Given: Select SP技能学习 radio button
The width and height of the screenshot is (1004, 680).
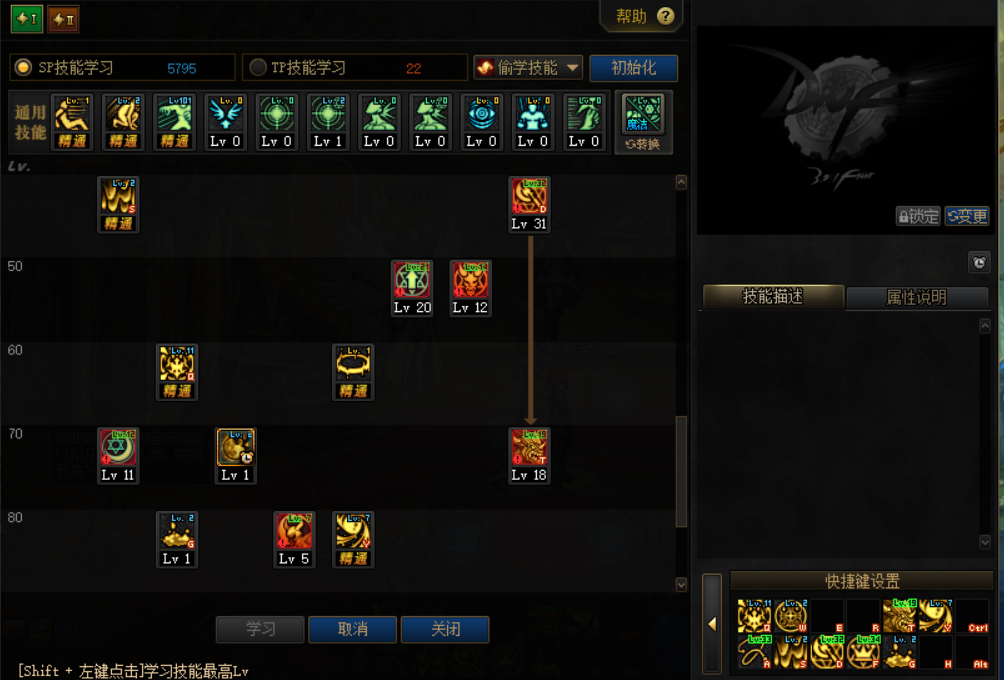Looking at the screenshot, I should click(24, 67).
